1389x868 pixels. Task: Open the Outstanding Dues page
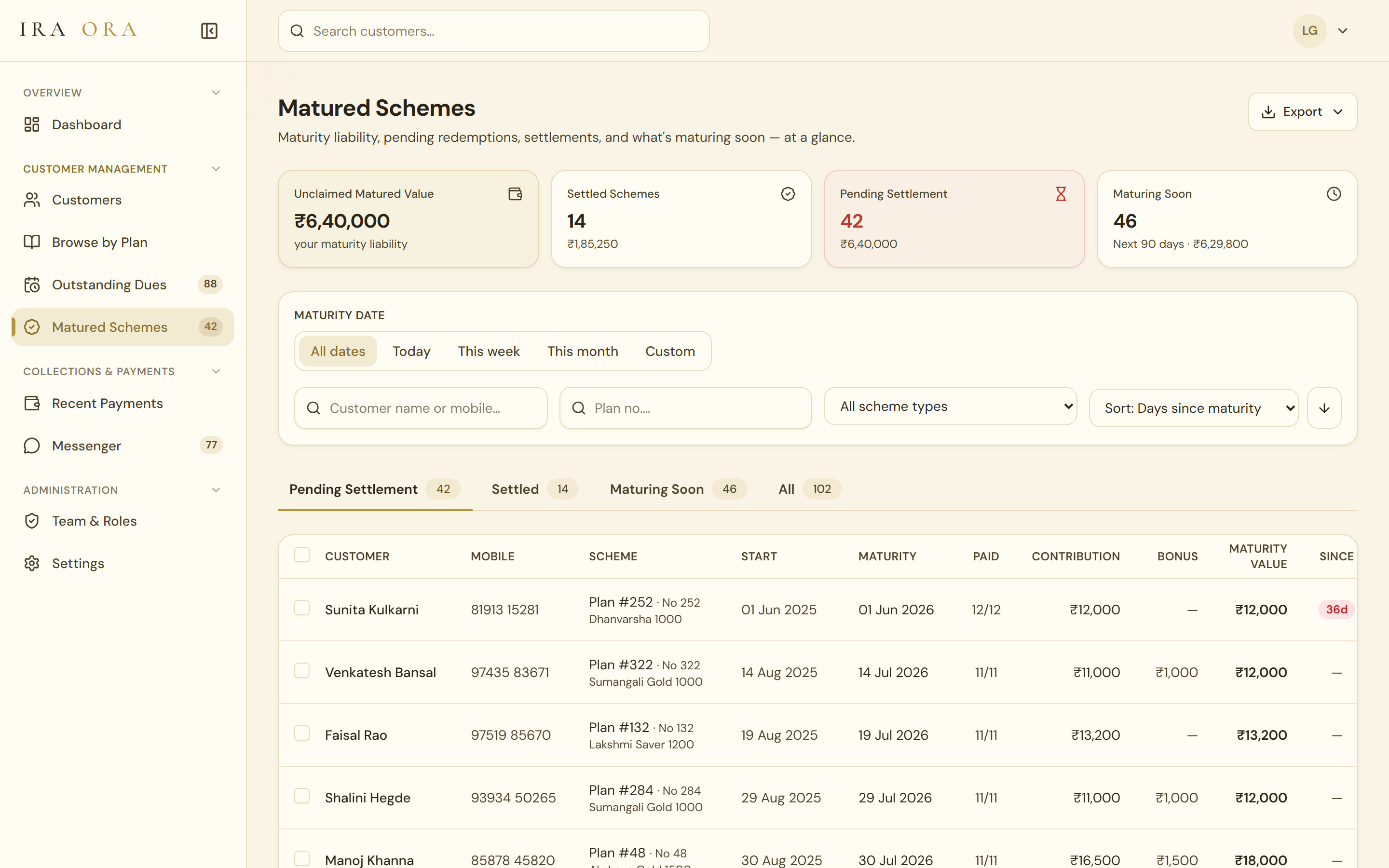(x=123, y=285)
